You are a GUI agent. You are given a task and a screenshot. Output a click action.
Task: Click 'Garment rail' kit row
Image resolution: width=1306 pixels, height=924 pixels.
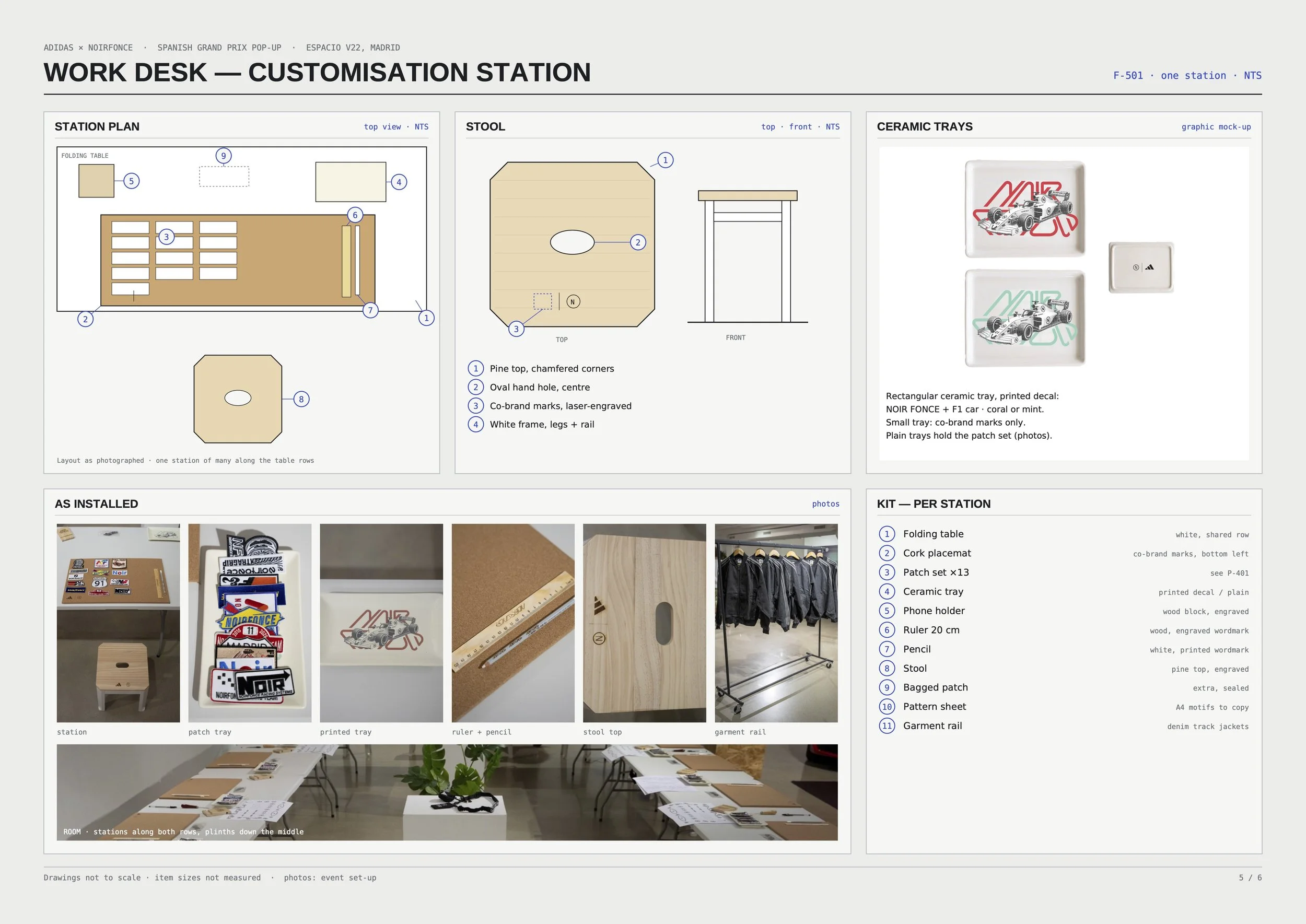pos(1064,726)
